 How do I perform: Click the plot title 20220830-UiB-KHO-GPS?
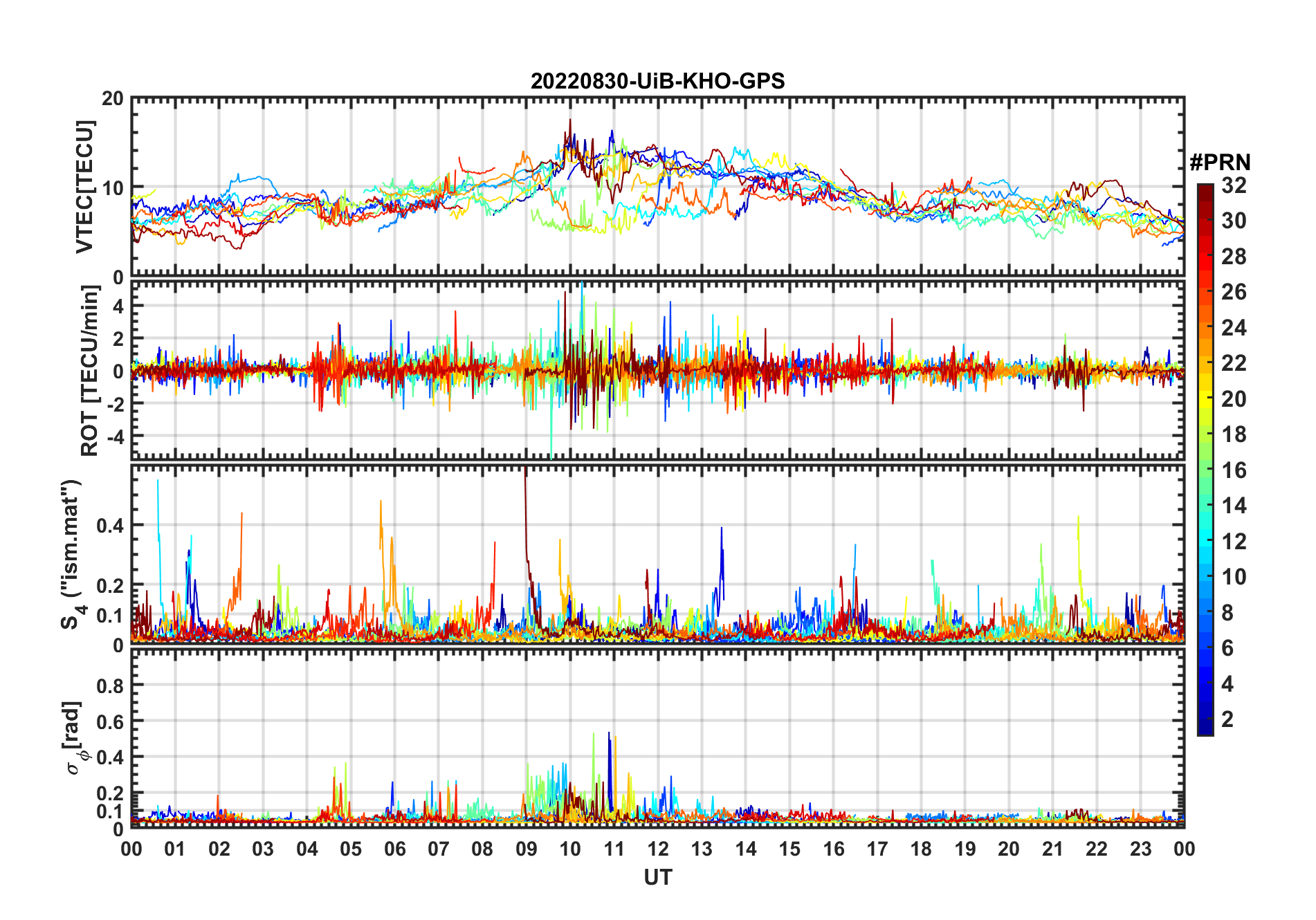coord(657,81)
